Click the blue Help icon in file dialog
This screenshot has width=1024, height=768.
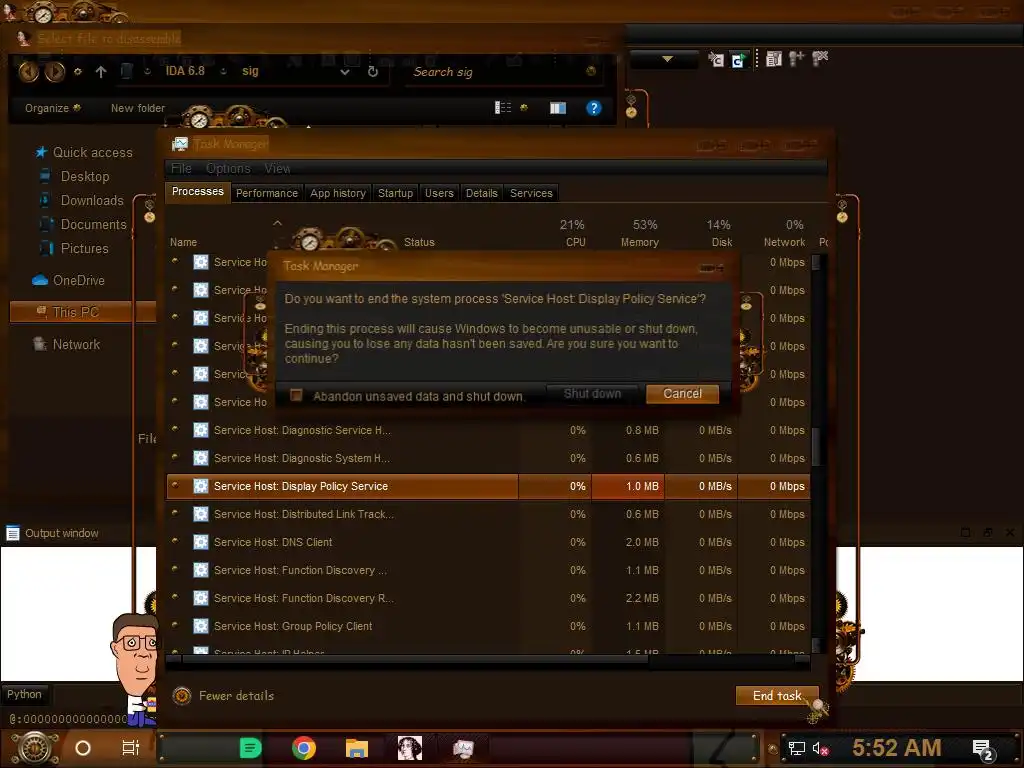coord(593,108)
